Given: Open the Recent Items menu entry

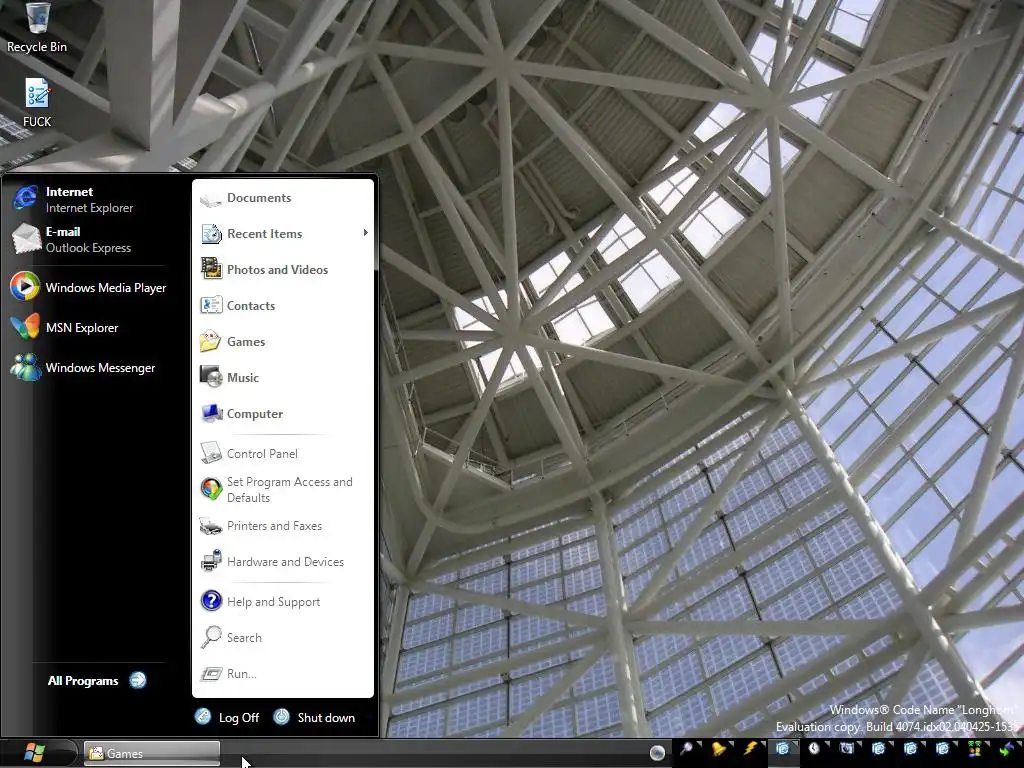Looking at the screenshot, I should (284, 233).
